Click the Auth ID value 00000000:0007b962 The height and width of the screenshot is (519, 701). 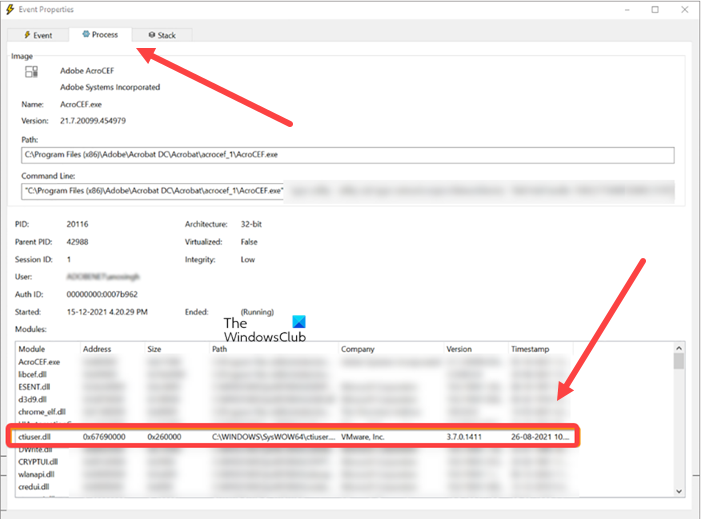click(102, 295)
